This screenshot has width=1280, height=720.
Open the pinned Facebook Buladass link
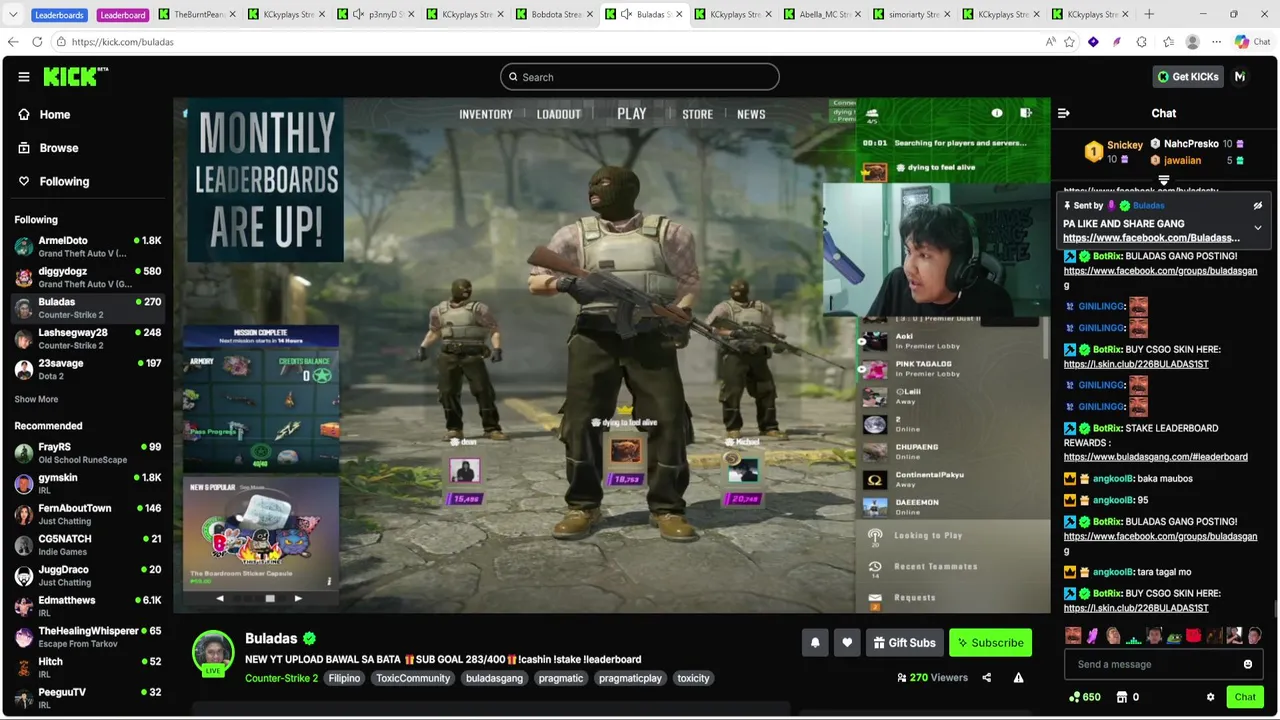(x=1151, y=238)
